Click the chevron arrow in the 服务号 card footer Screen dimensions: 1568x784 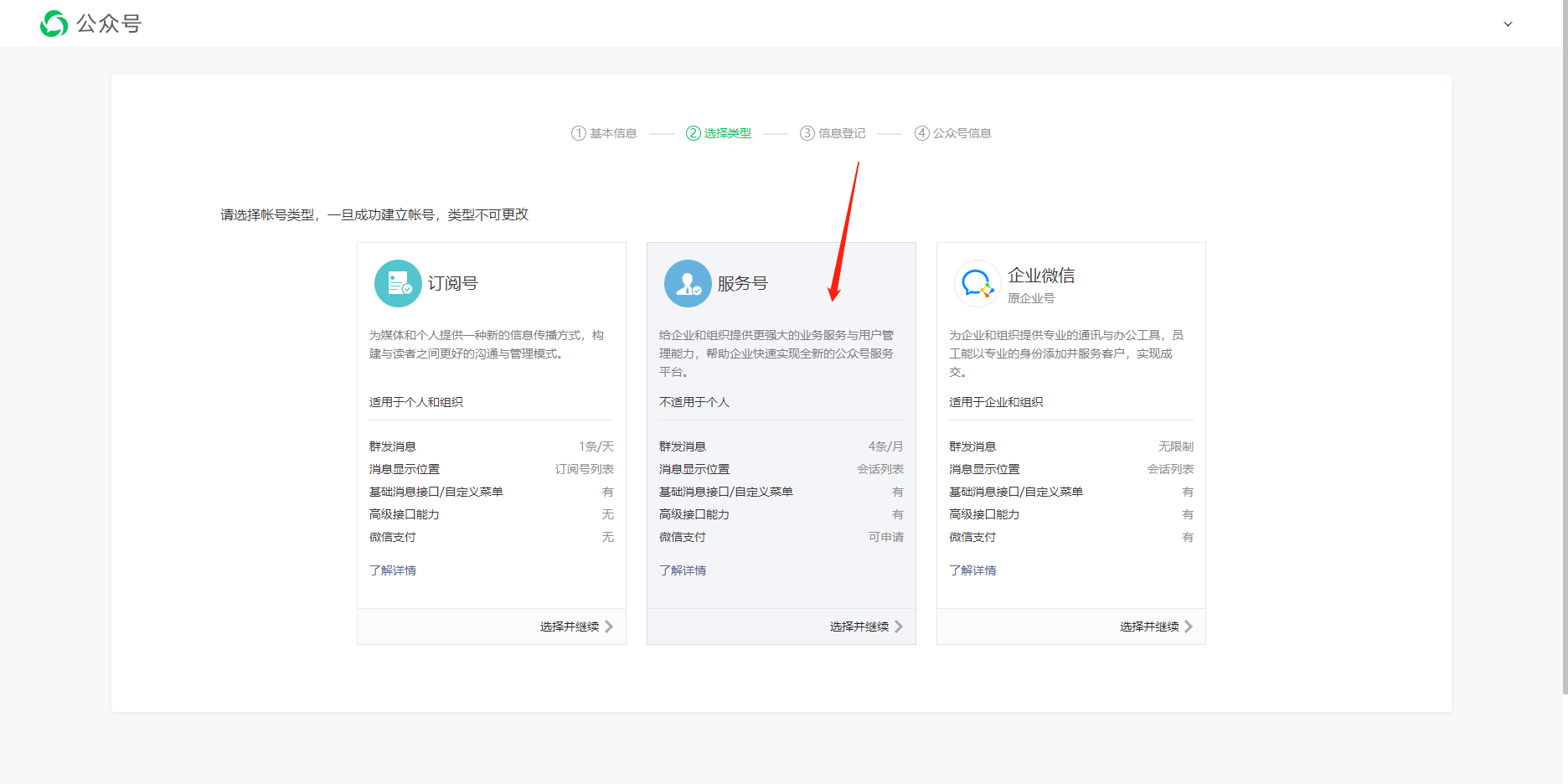(899, 627)
